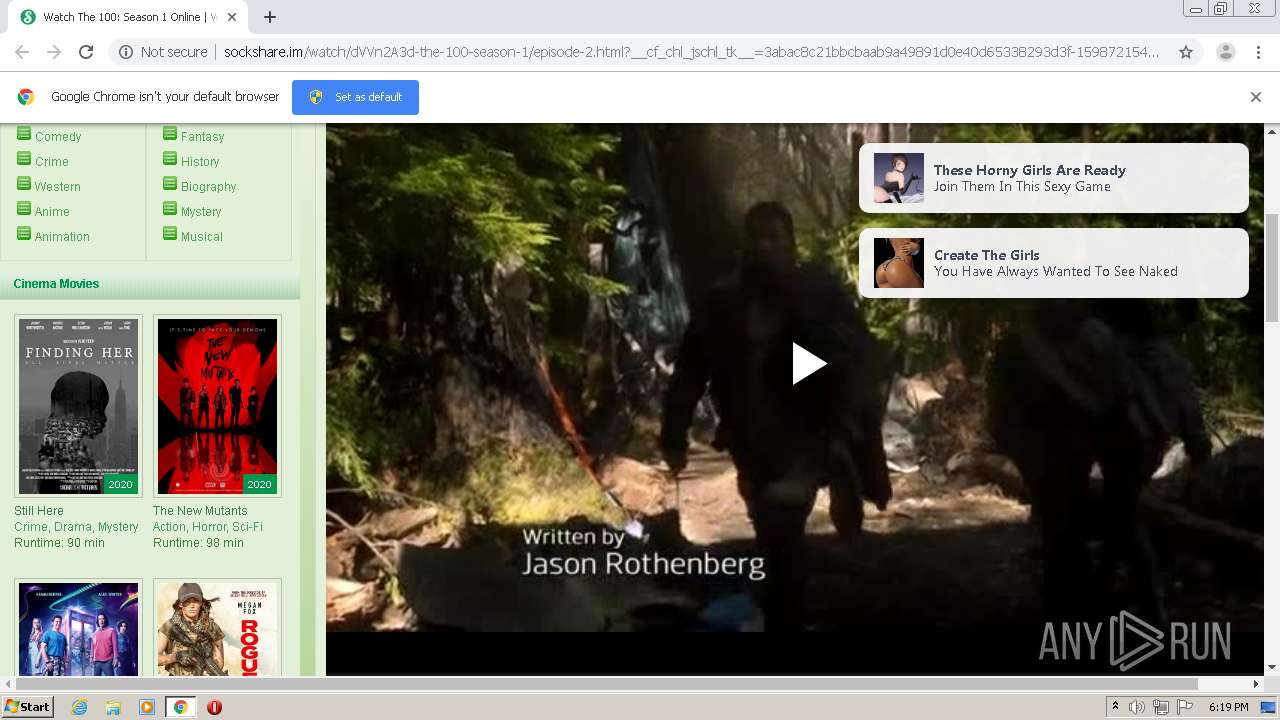
Task: Click the scroll down arrow of the page
Action: pyautogui.click(x=1272, y=667)
